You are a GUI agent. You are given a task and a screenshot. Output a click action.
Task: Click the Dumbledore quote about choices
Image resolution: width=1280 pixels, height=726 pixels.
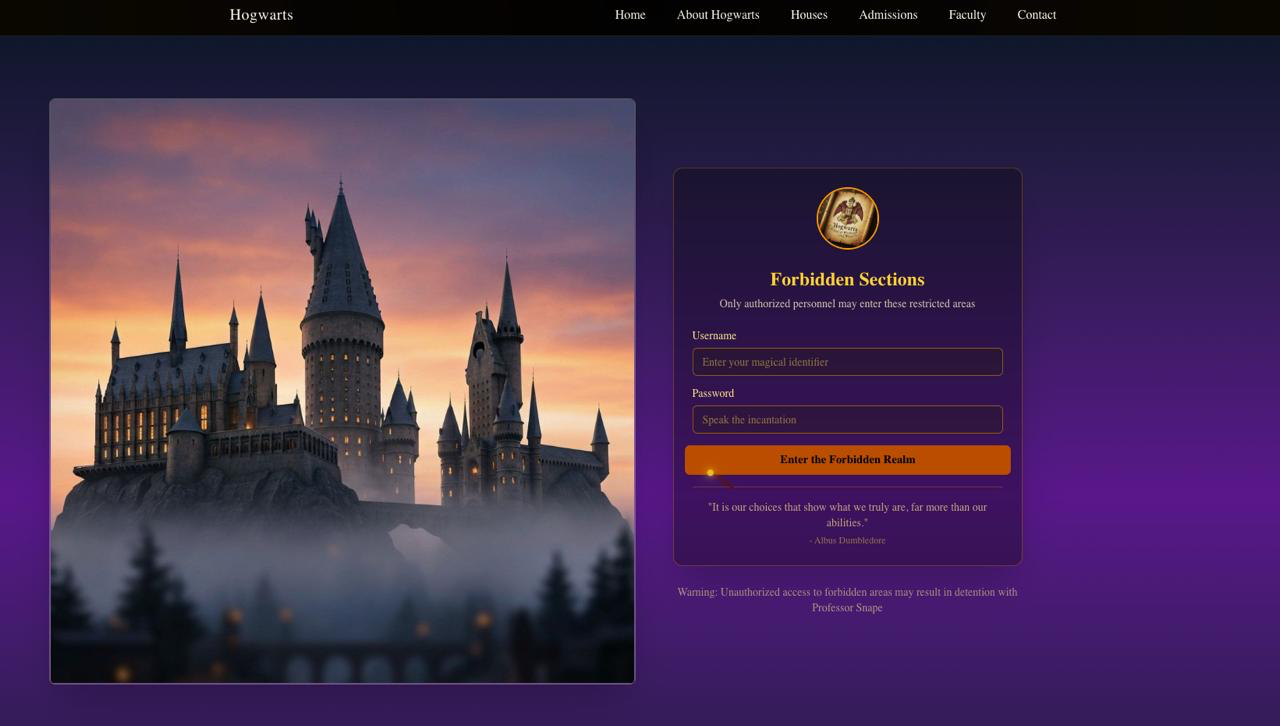(x=847, y=515)
